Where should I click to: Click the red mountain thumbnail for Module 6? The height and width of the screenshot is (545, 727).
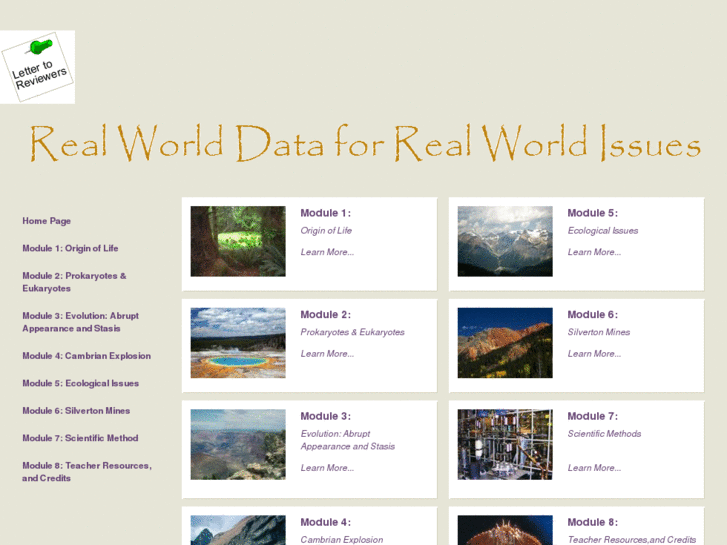pyautogui.click(x=505, y=343)
